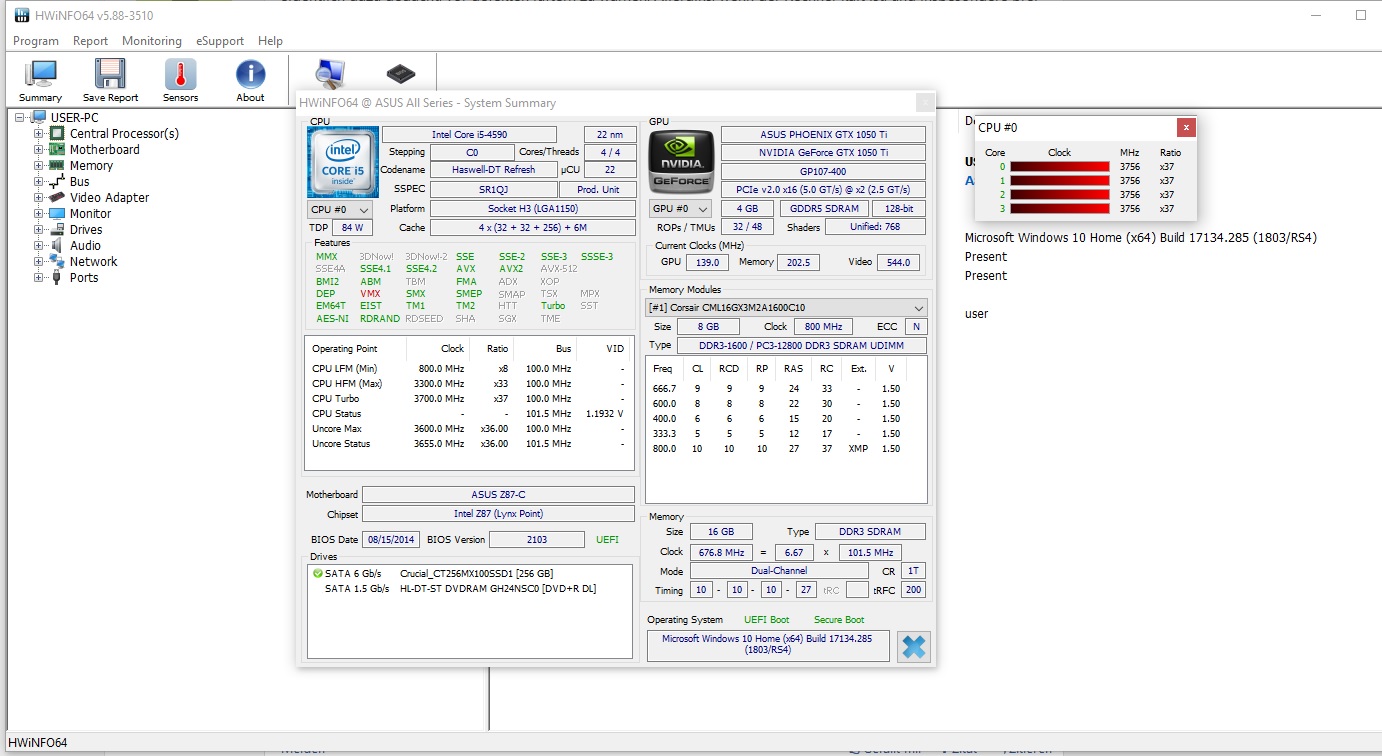Click the Intel Core i5 logo
This screenshot has height=756, width=1382.
pyautogui.click(x=343, y=160)
